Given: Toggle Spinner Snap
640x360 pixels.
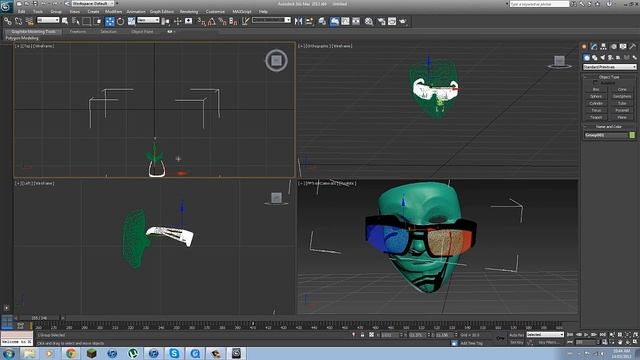Looking at the screenshot, I should [x=233, y=21].
